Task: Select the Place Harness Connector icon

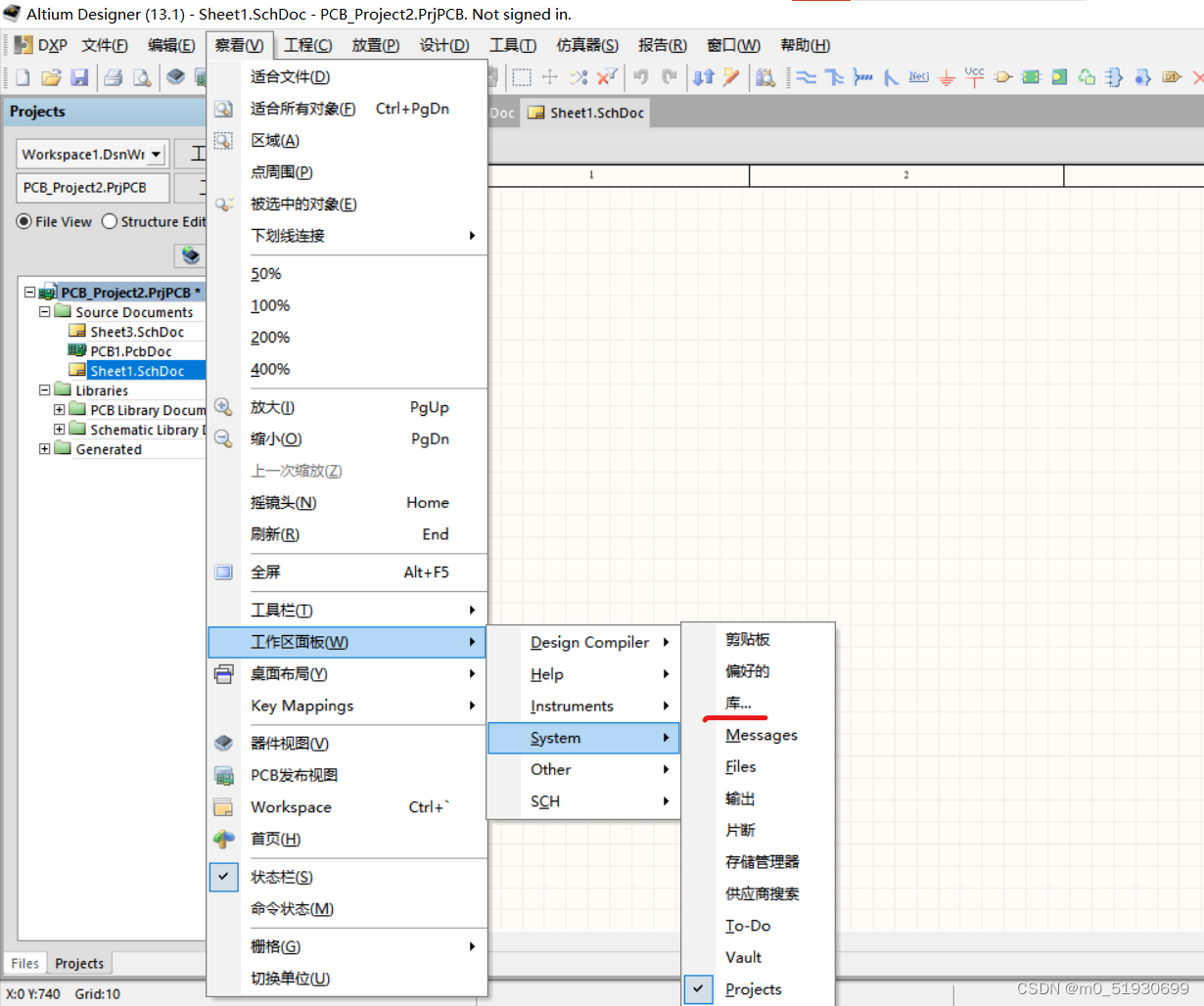Action: pyautogui.click(x=1114, y=77)
